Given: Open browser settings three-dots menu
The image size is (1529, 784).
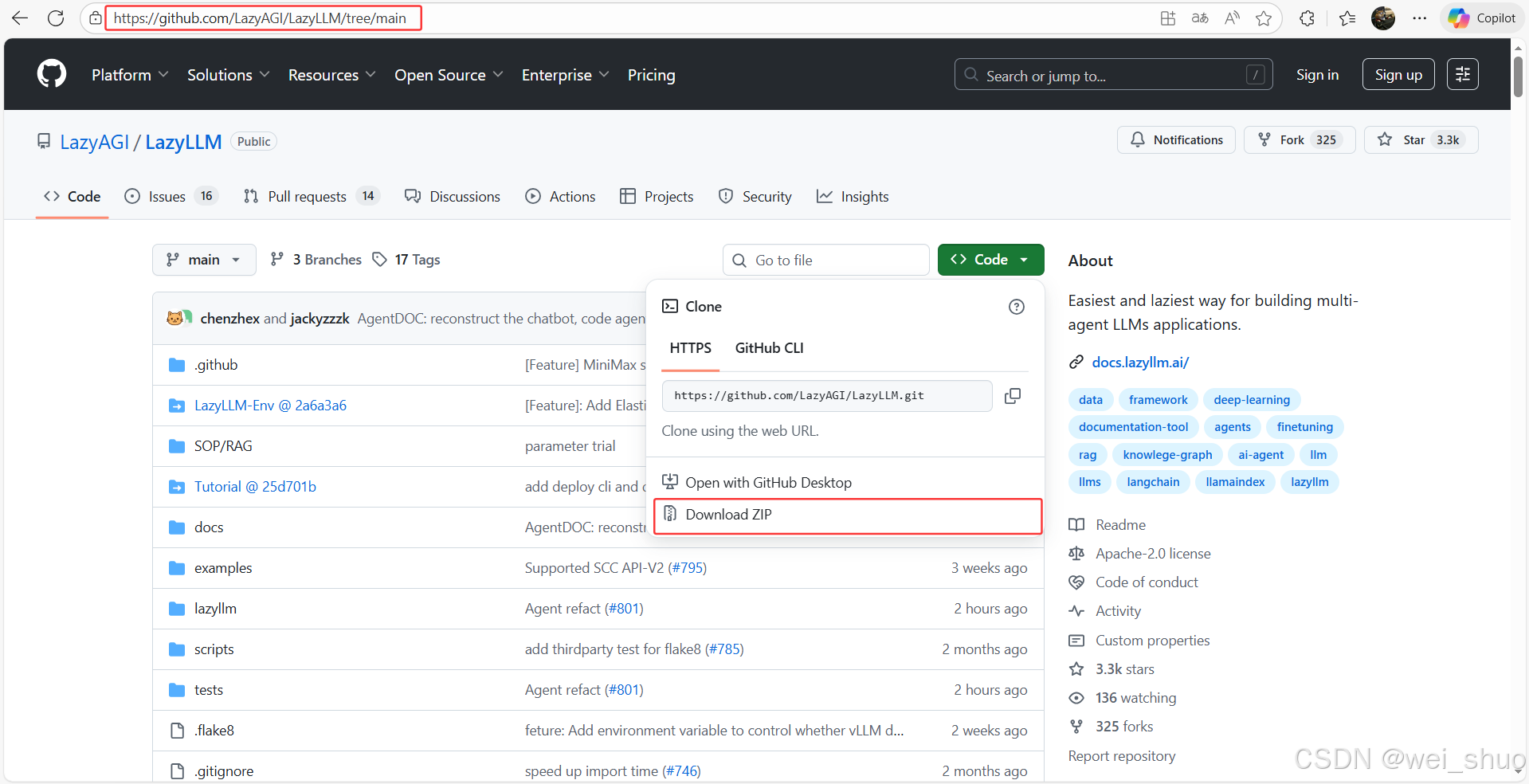Looking at the screenshot, I should pyautogui.click(x=1420, y=18).
